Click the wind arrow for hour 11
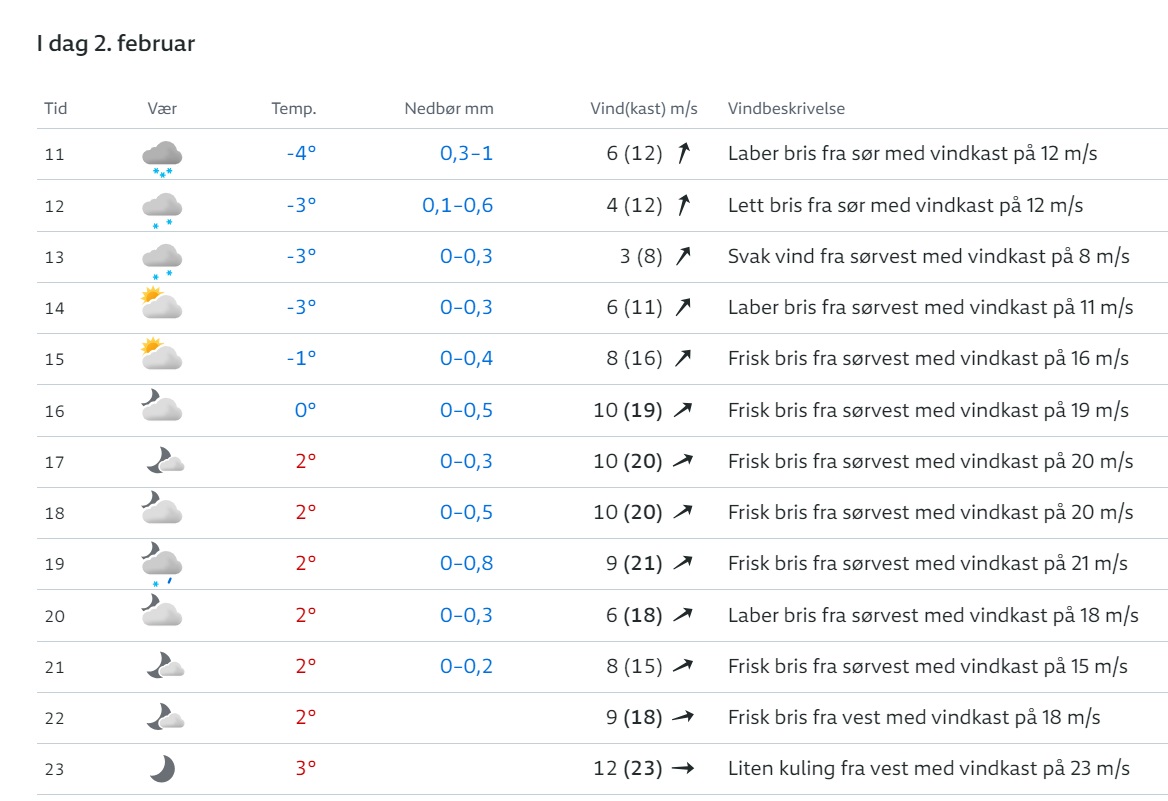 click(x=683, y=153)
